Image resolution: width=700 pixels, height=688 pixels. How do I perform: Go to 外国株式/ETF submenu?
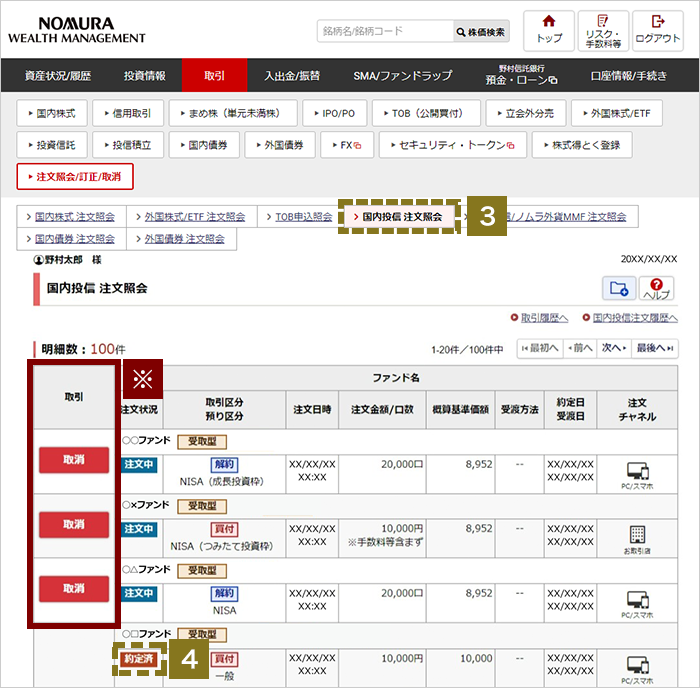pyautogui.click(x=617, y=113)
